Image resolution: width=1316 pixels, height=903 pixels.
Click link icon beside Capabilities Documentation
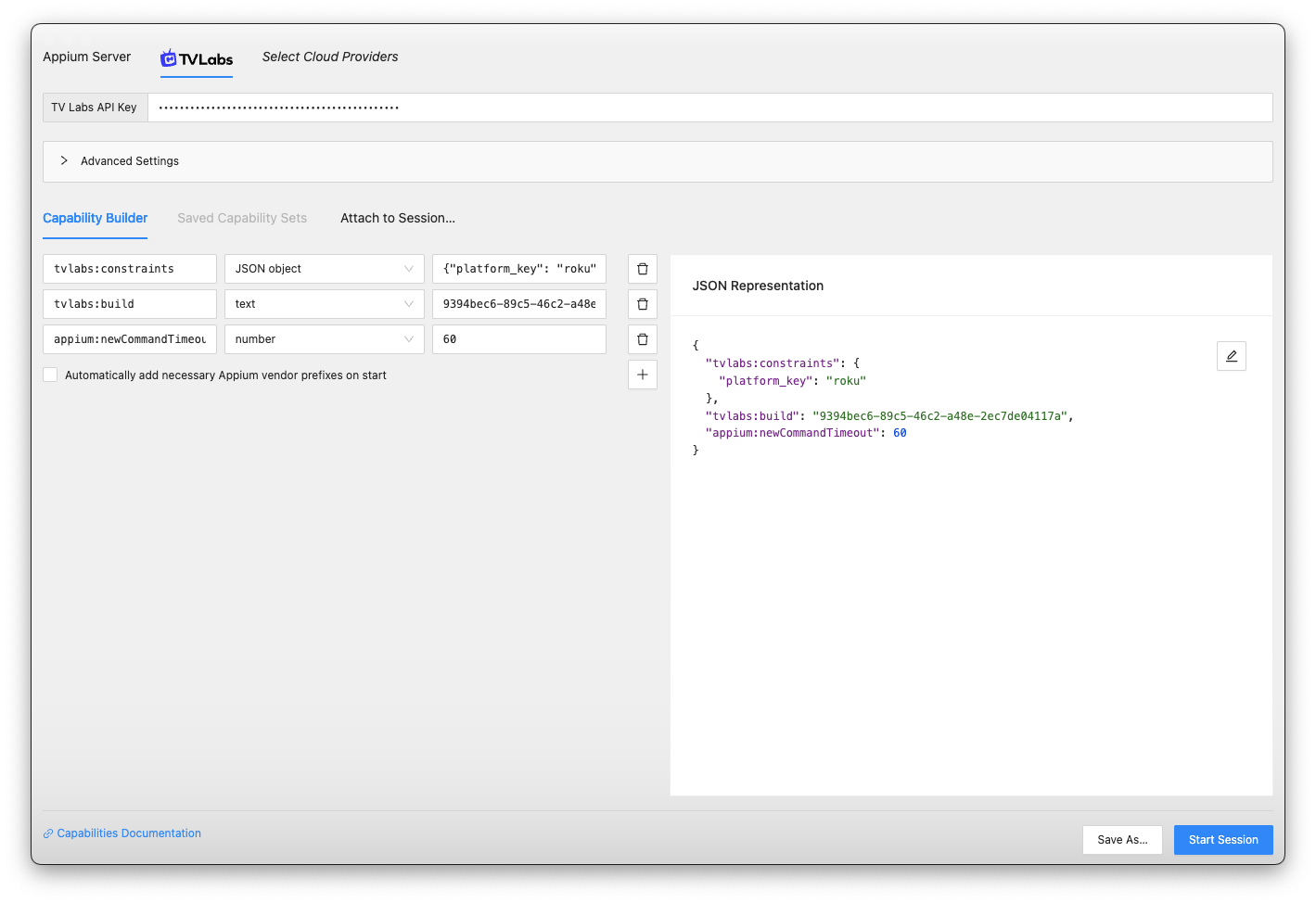[48, 834]
